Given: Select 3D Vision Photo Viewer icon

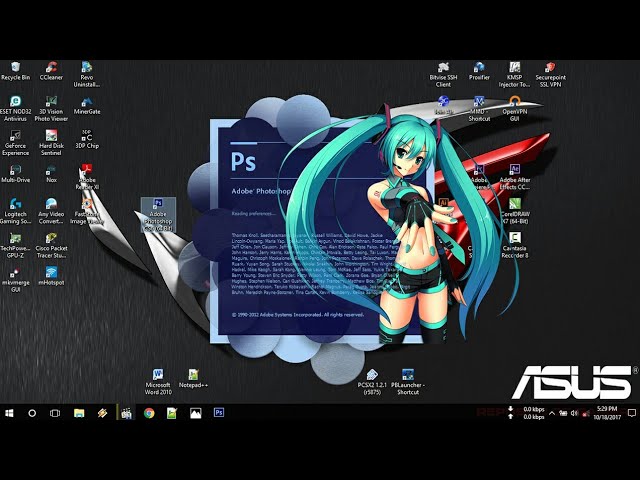Looking at the screenshot, I should pyautogui.click(x=51, y=109).
